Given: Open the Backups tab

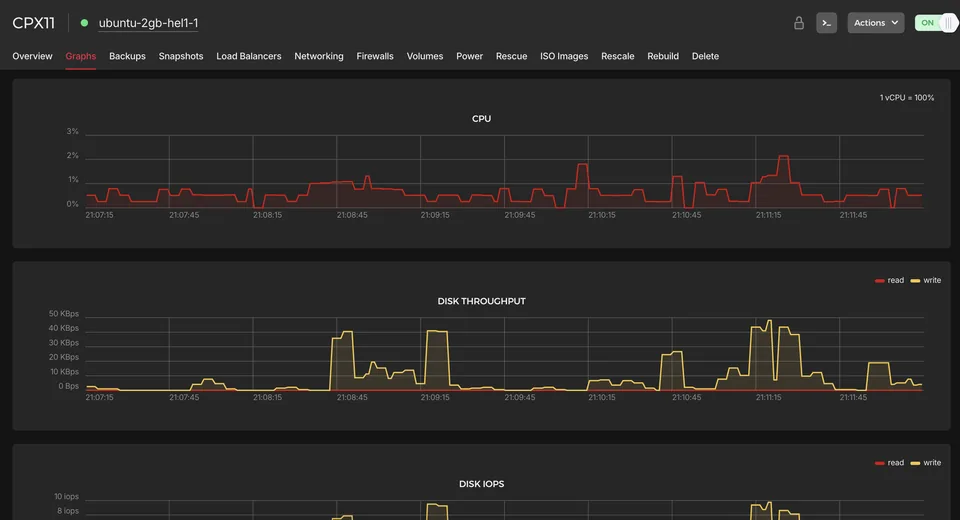Looking at the screenshot, I should [x=127, y=56].
